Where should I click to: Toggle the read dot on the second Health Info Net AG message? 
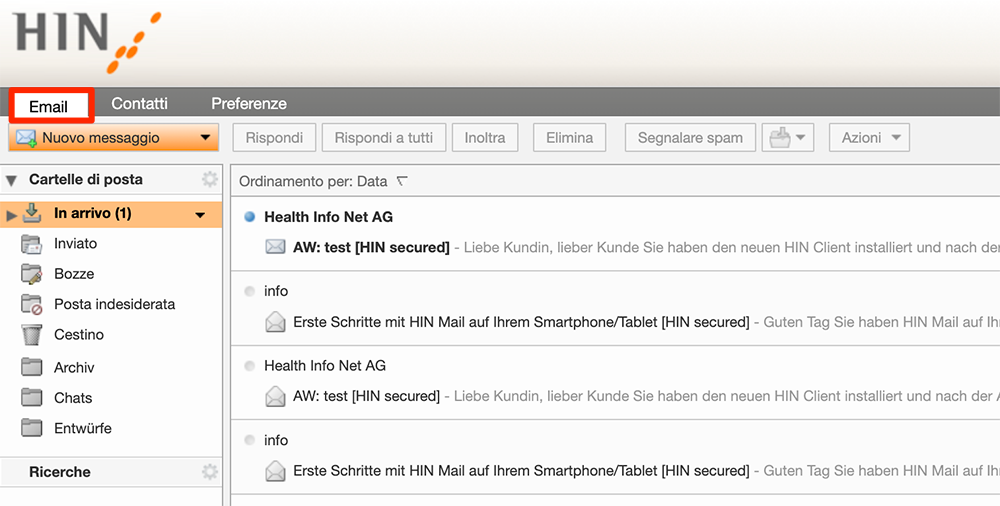point(249,366)
